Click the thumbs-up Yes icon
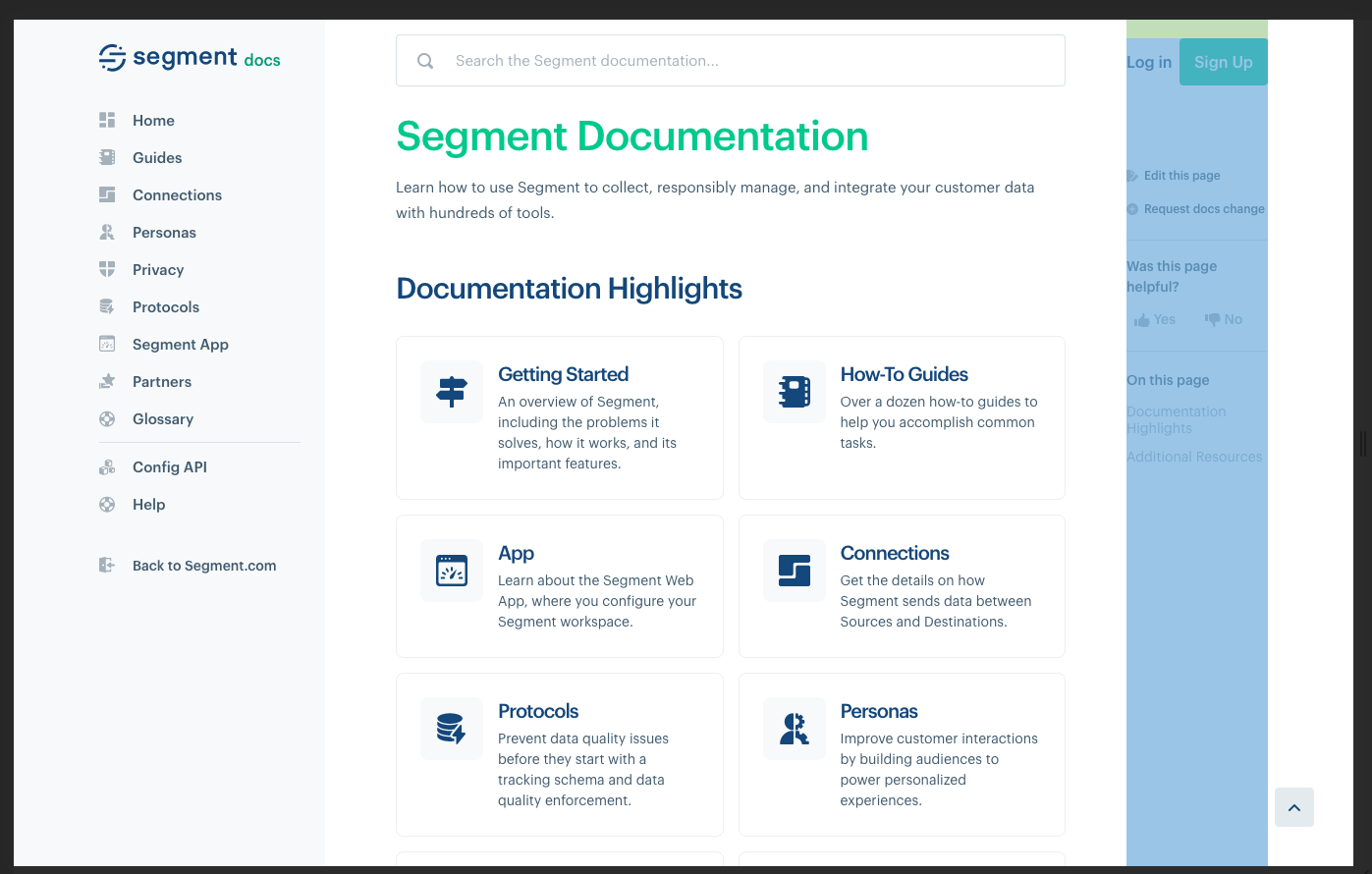The width and height of the screenshot is (1372, 874). click(x=1141, y=320)
